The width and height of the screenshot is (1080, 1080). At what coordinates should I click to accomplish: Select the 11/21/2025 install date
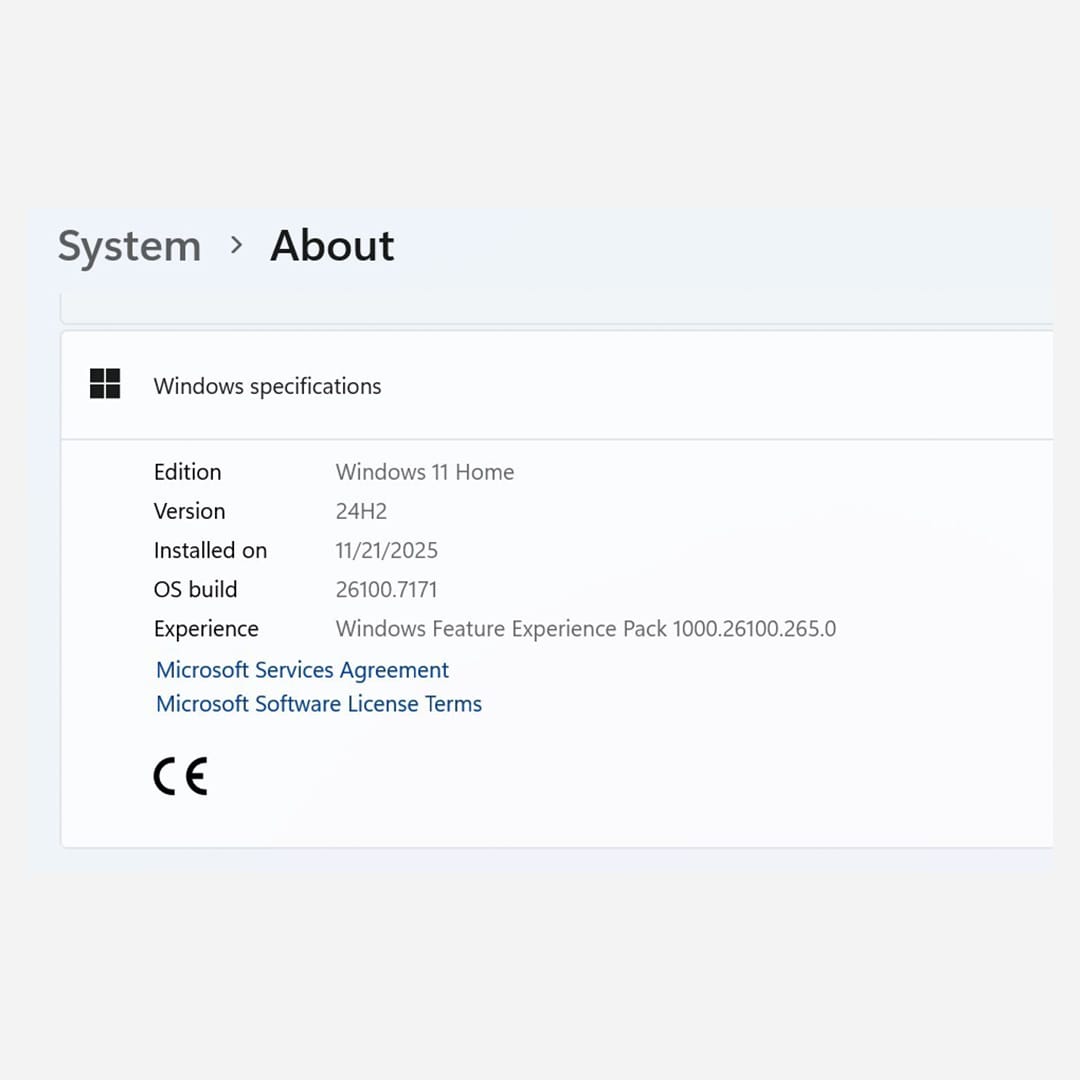pos(387,550)
